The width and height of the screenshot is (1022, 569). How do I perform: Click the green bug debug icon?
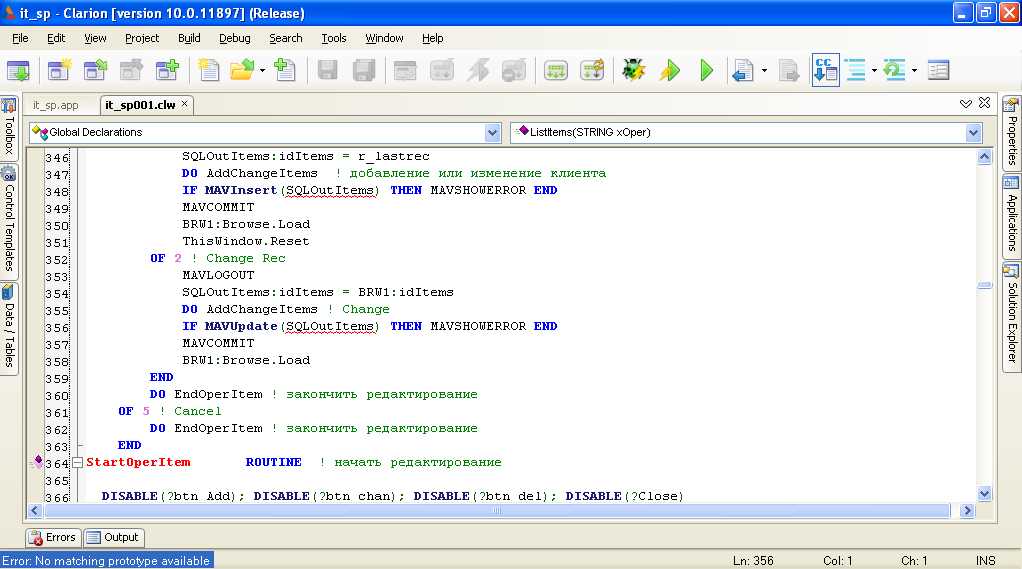point(632,70)
